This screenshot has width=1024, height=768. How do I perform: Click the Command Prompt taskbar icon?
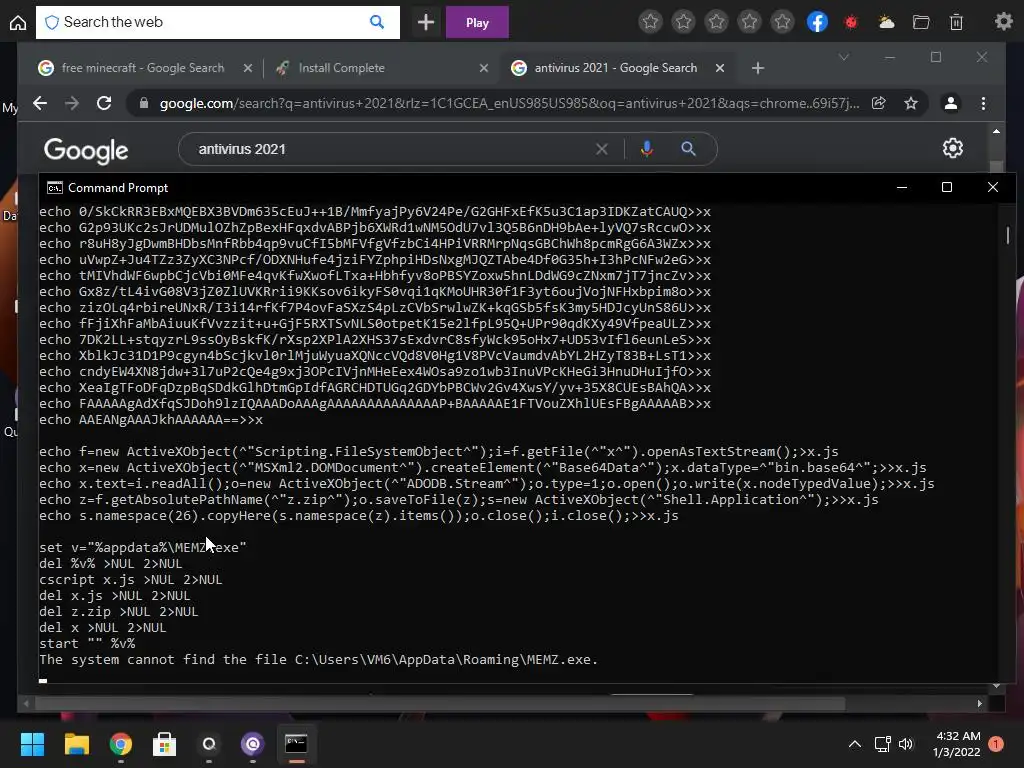click(x=296, y=744)
